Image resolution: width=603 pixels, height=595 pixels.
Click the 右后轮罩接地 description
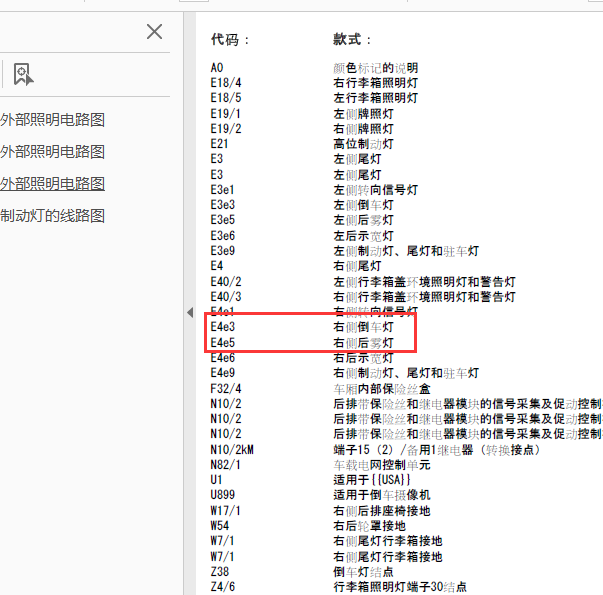click(x=369, y=526)
